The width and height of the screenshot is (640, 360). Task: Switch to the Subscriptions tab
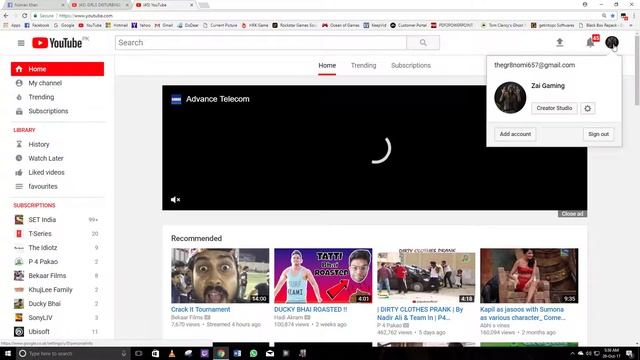pos(411,65)
